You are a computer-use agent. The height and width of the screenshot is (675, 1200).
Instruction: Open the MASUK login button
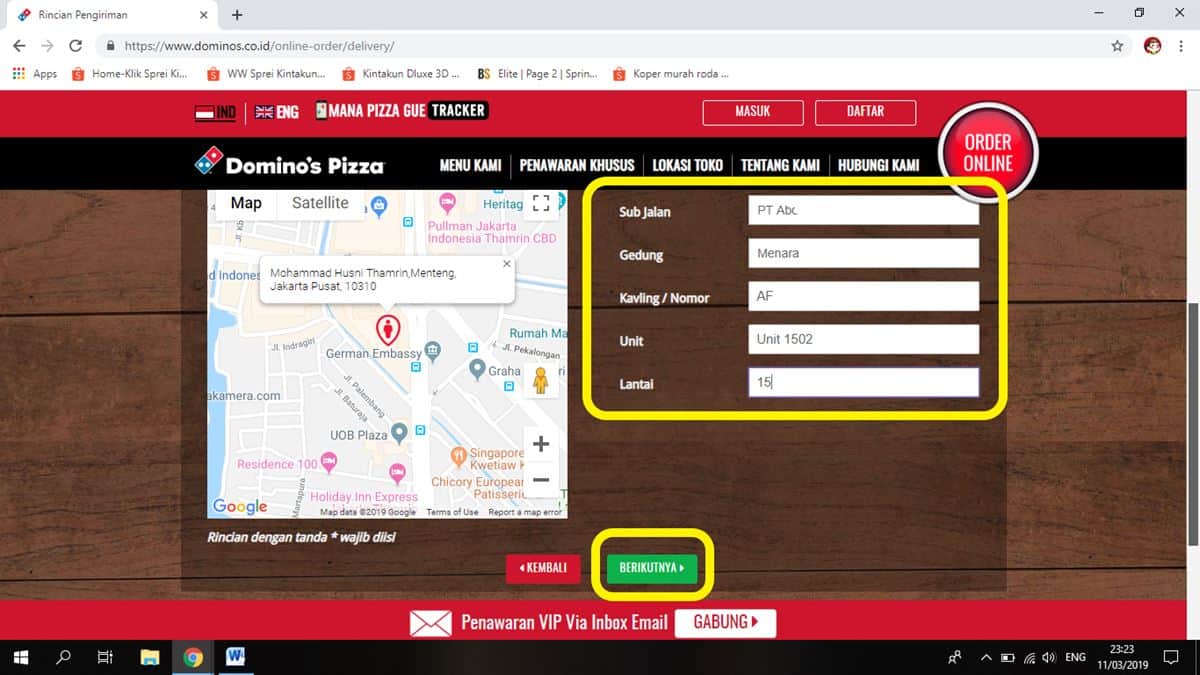pos(753,112)
